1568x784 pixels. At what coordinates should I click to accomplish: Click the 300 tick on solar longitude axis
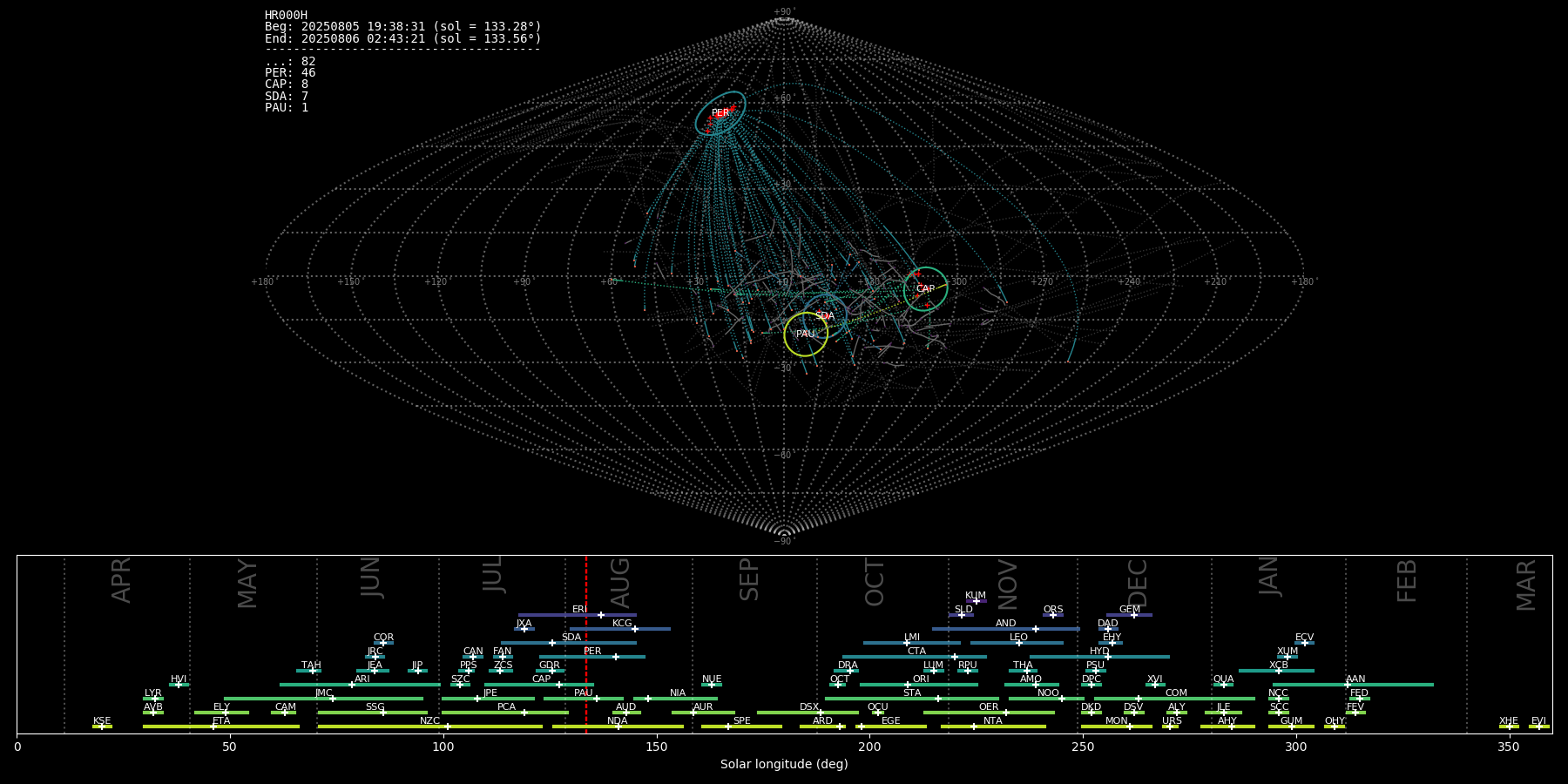1296,747
